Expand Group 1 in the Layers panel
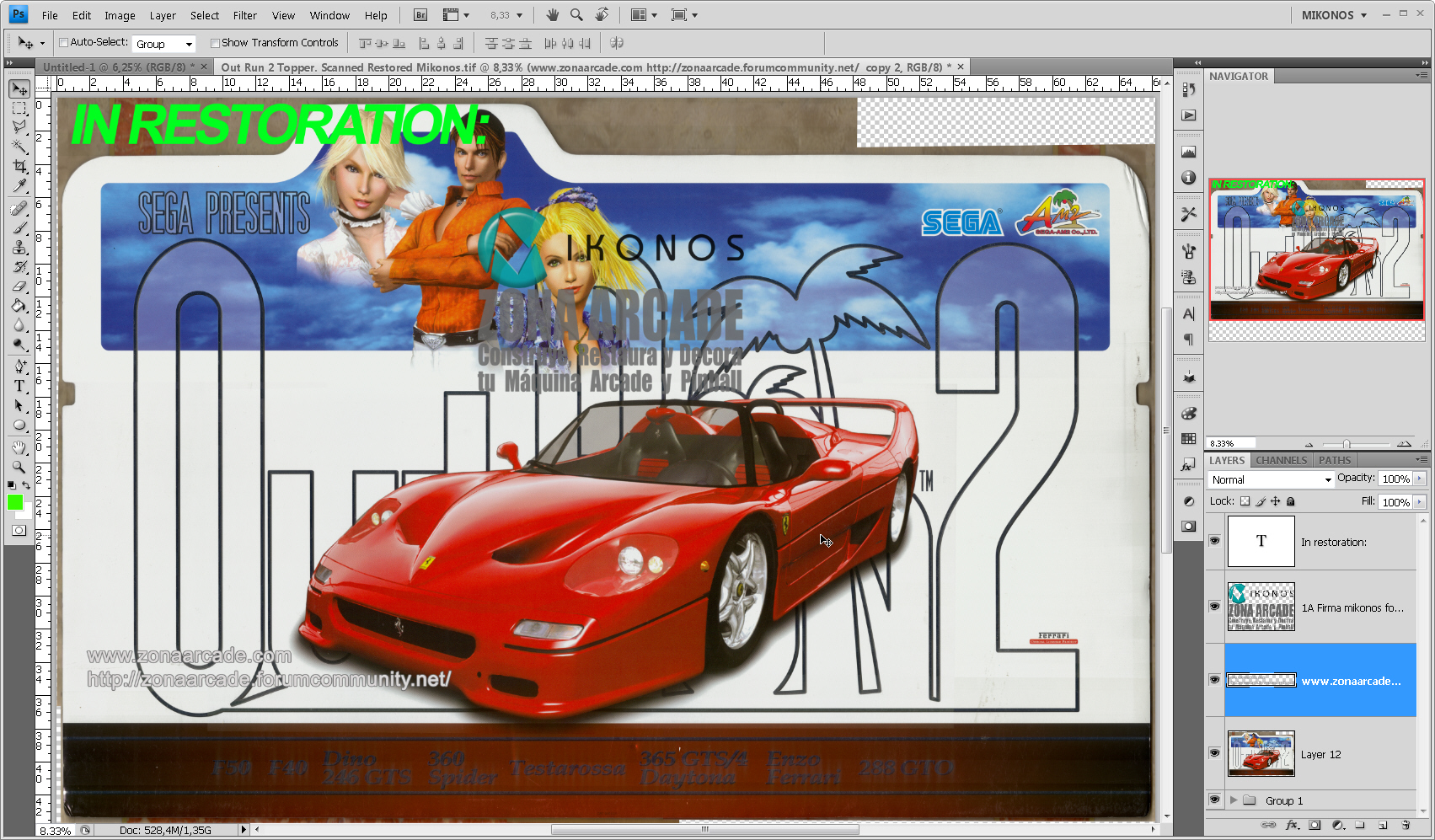 tap(1234, 800)
